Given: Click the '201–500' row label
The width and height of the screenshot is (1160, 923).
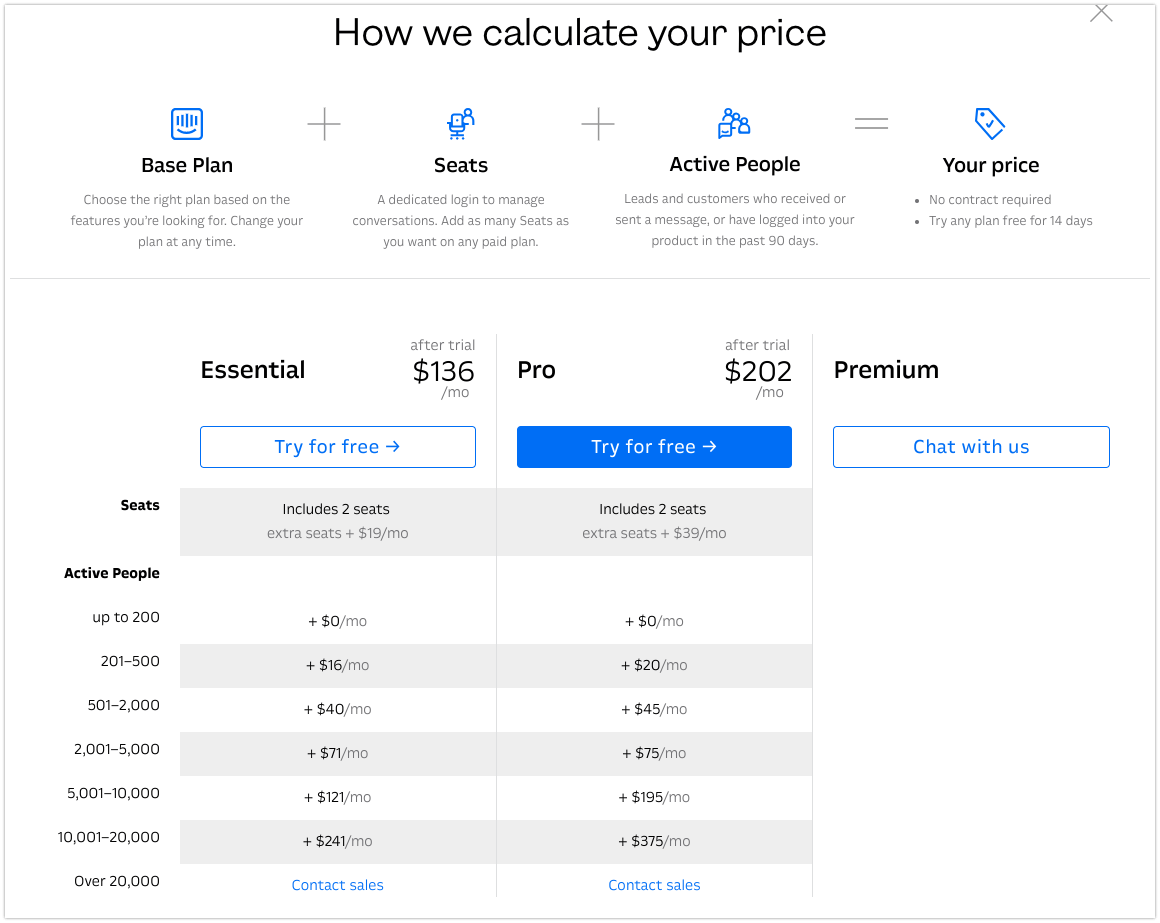Looking at the screenshot, I should pos(130,661).
